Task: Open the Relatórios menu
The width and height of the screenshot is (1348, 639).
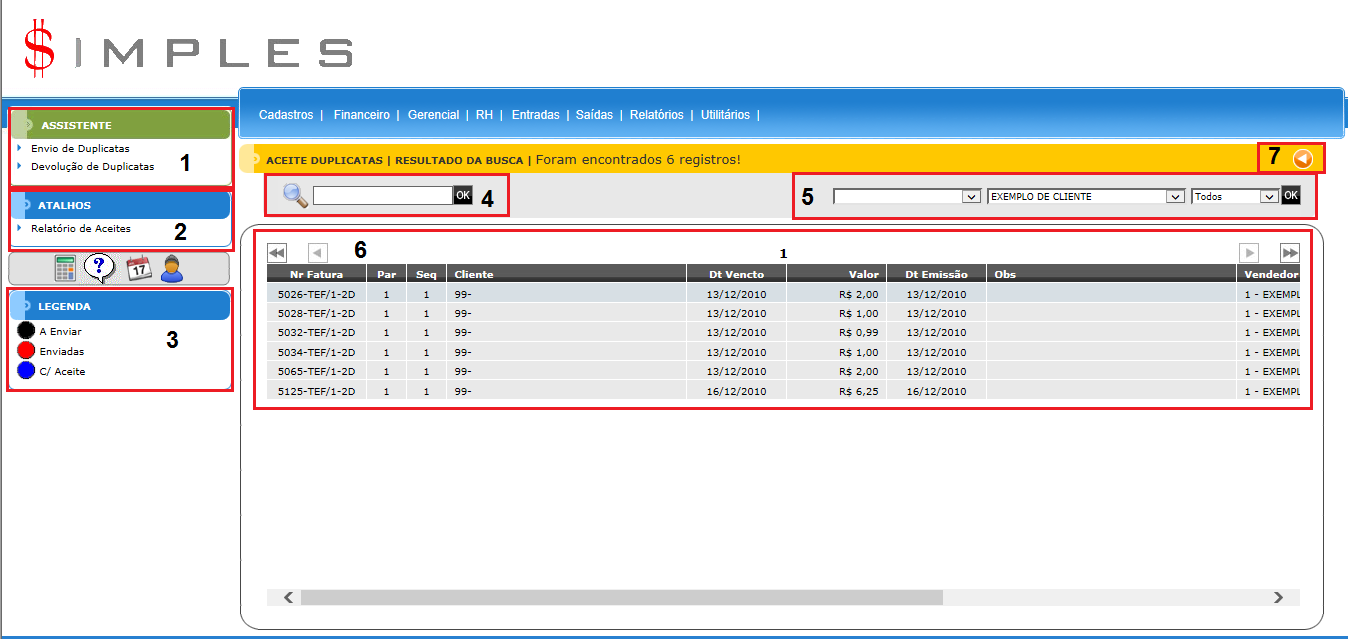Action: click(x=656, y=115)
